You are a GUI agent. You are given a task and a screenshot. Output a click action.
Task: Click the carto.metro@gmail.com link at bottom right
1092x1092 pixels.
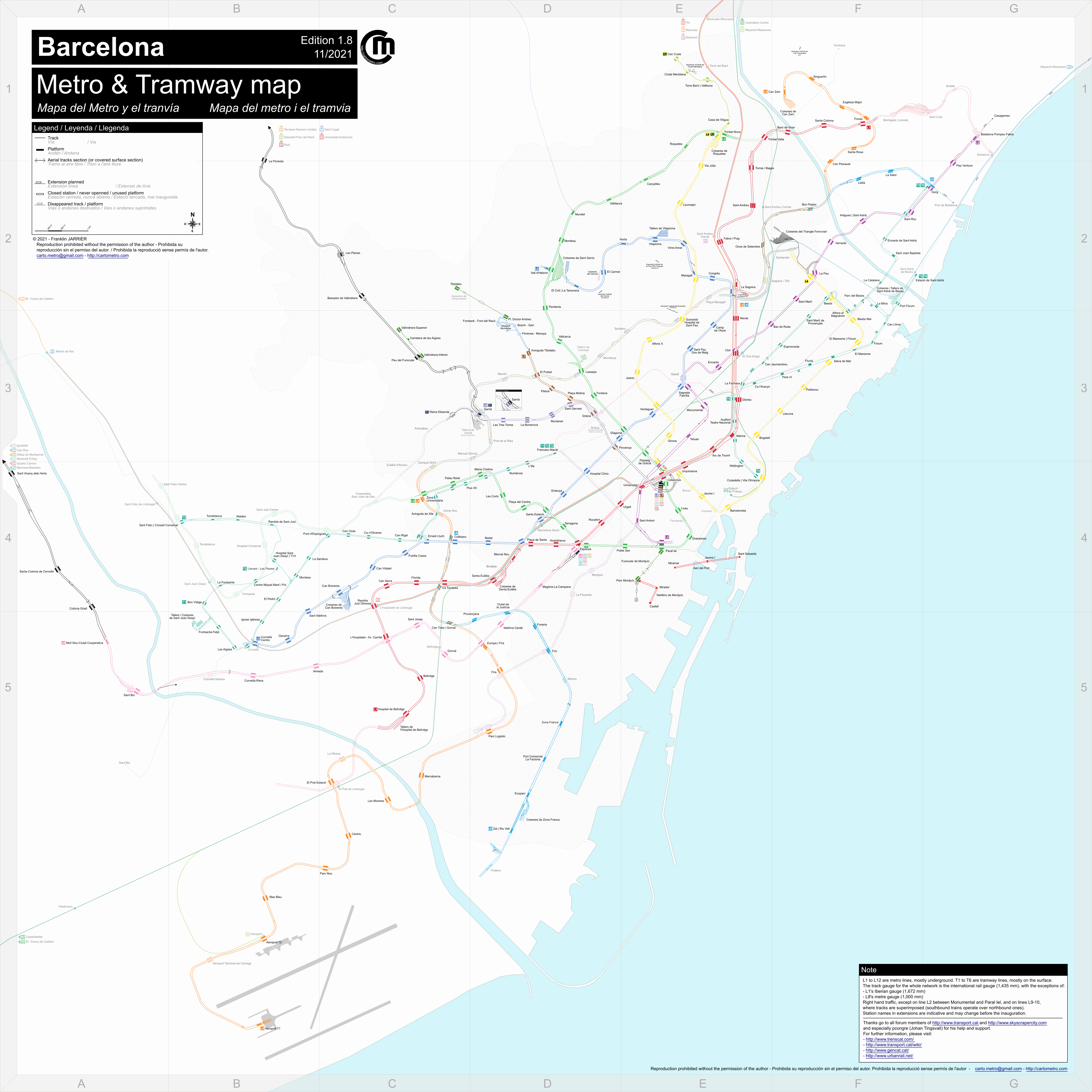pos(998,1068)
